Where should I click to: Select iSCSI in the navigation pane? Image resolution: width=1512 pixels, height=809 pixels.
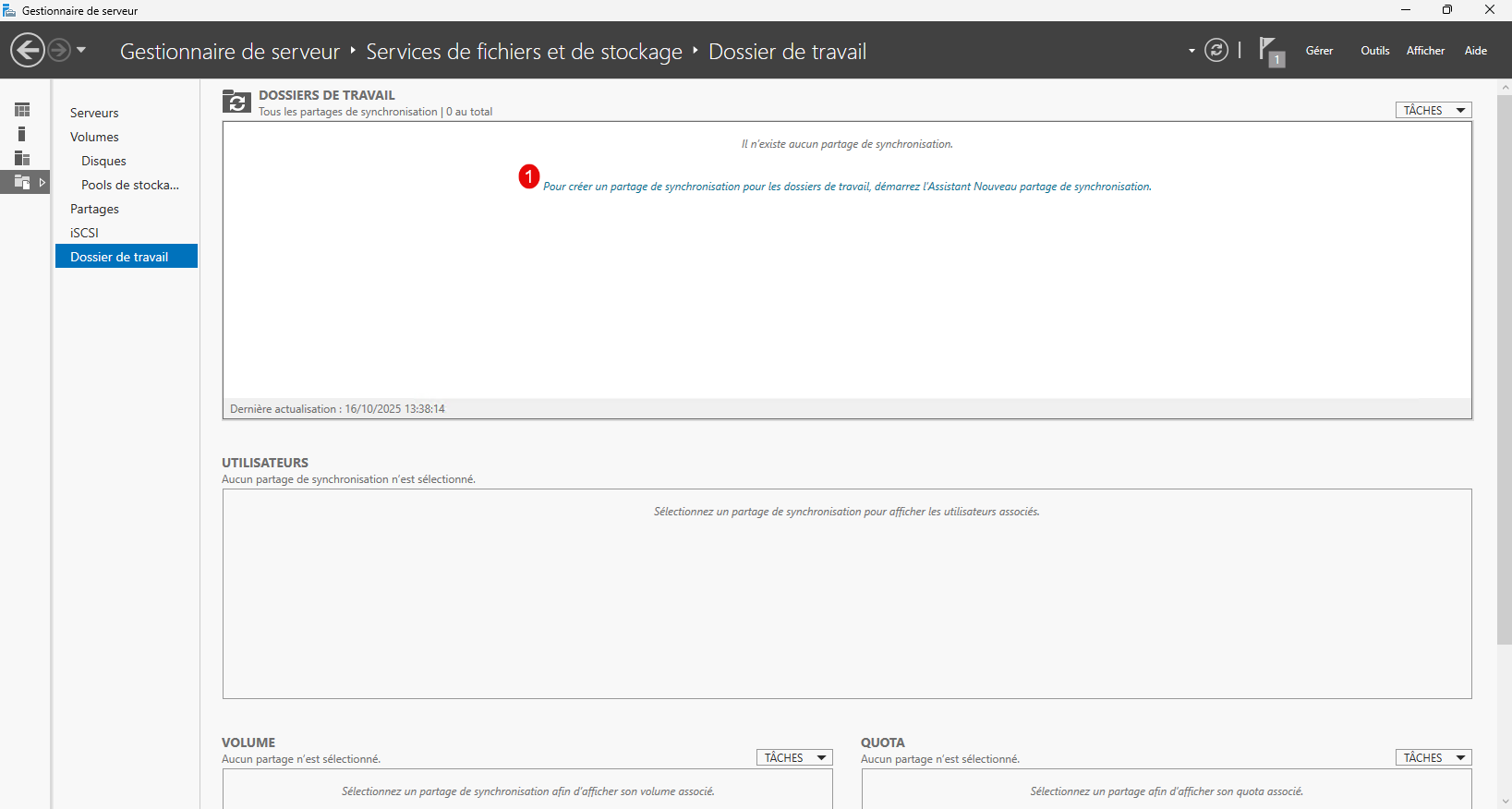click(84, 233)
